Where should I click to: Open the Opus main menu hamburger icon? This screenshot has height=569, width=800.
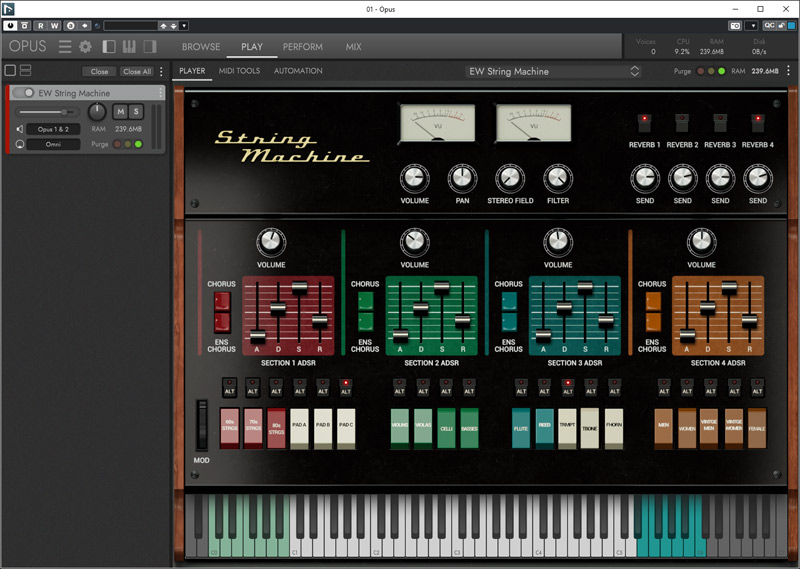coord(65,47)
